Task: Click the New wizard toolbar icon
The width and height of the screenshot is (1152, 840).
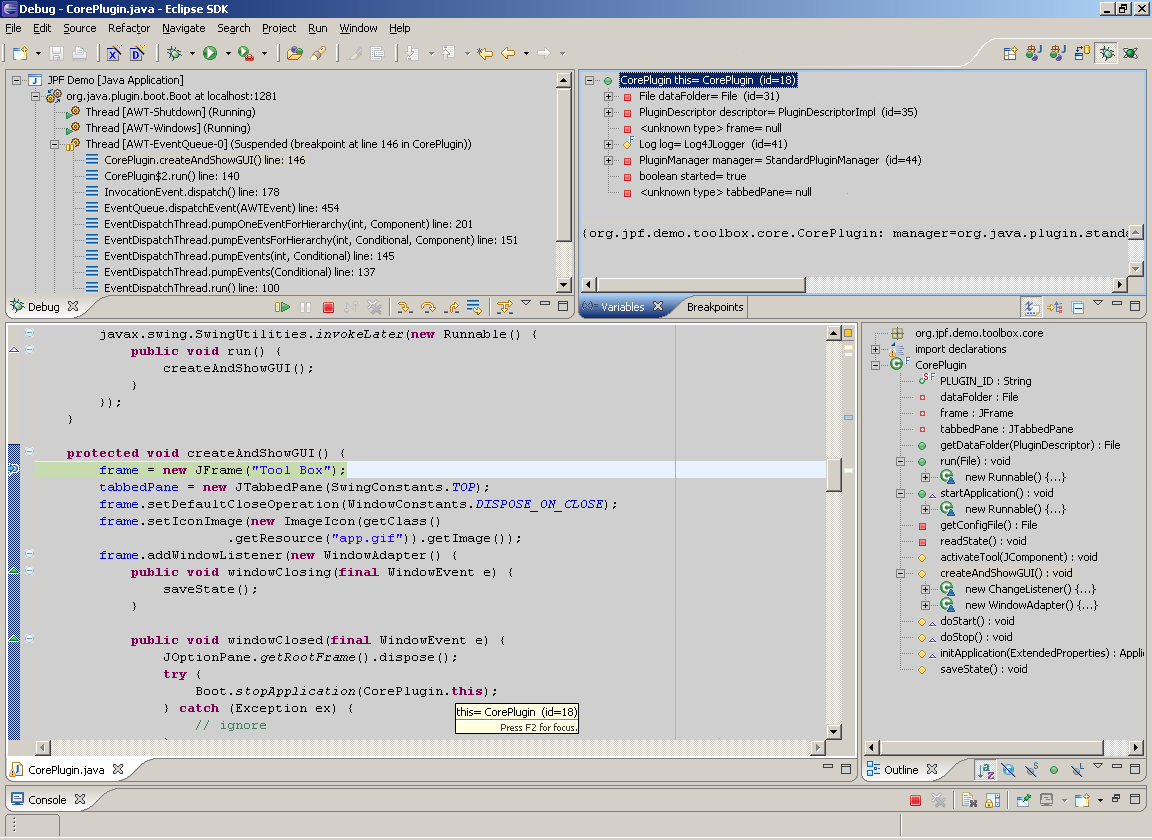Action: pyautogui.click(x=20, y=53)
